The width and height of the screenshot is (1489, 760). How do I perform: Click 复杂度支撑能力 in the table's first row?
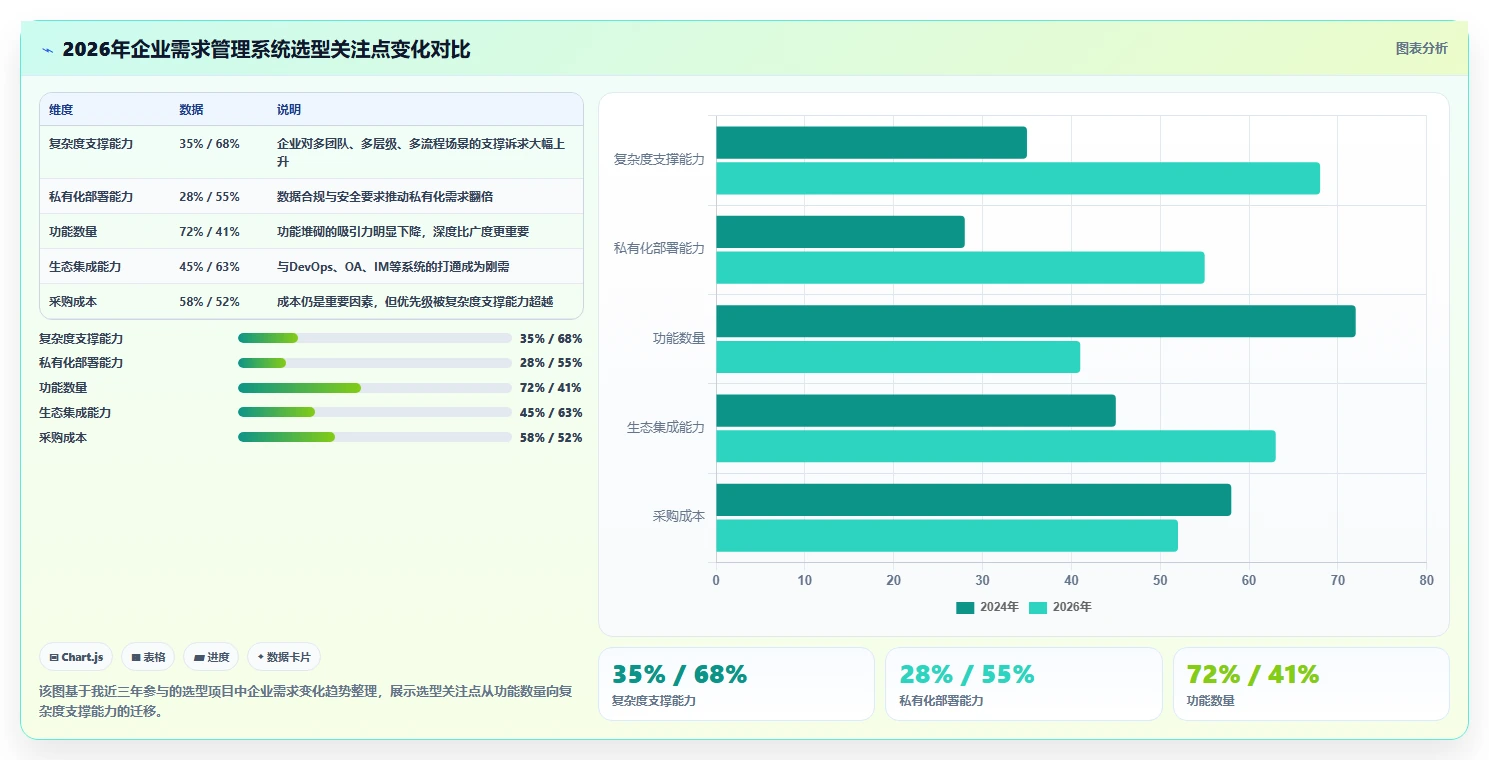pyautogui.click(x=91, y=144)
